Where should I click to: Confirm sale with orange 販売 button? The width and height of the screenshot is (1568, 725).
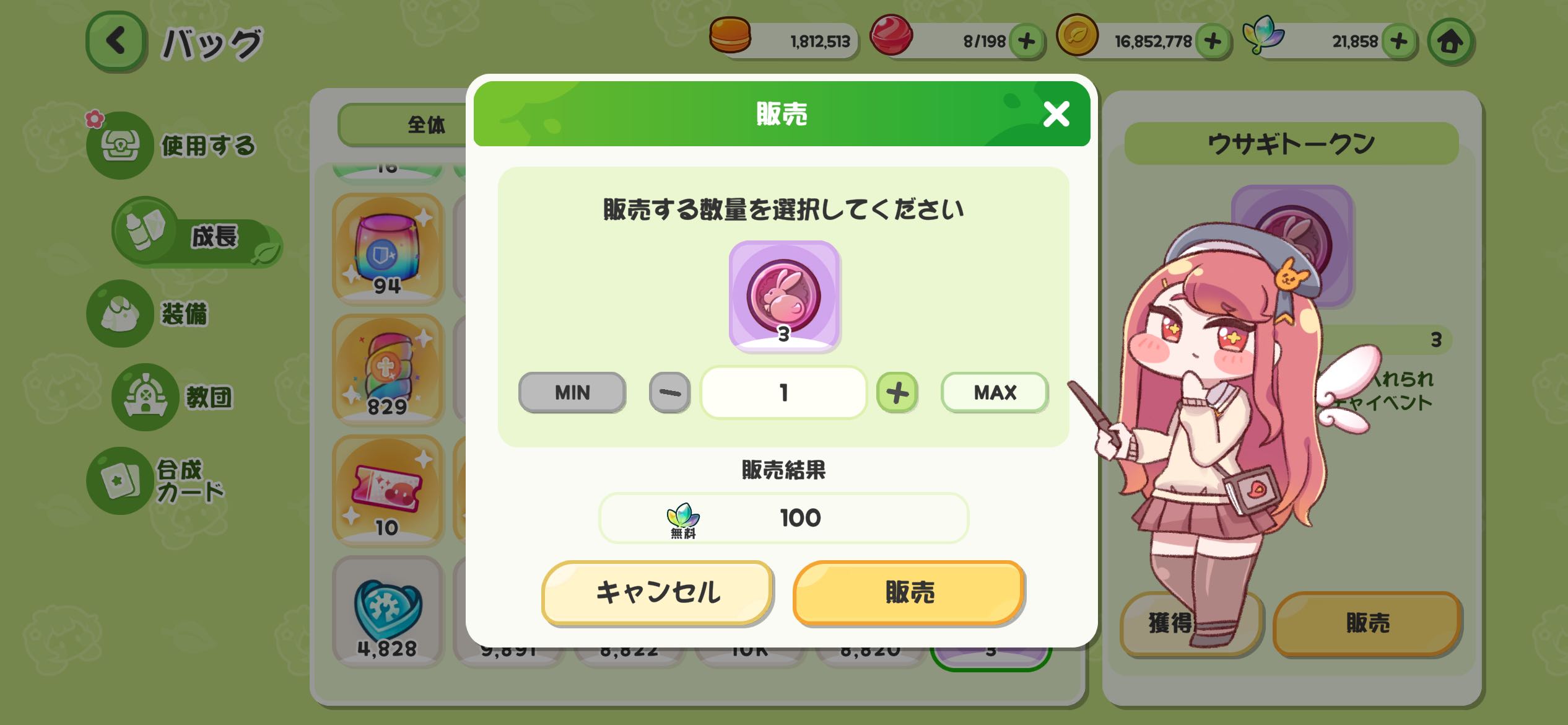click(x=908, y=593)
